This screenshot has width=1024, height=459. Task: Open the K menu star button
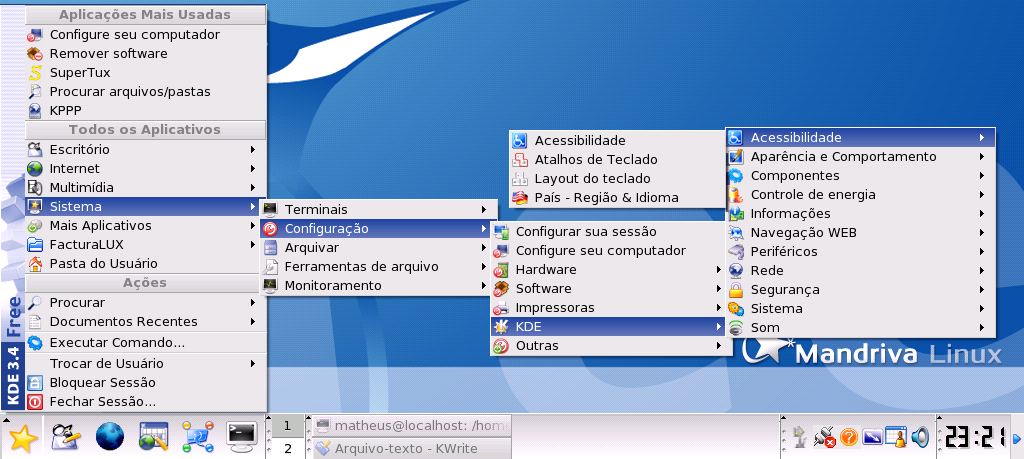[22, 437]
